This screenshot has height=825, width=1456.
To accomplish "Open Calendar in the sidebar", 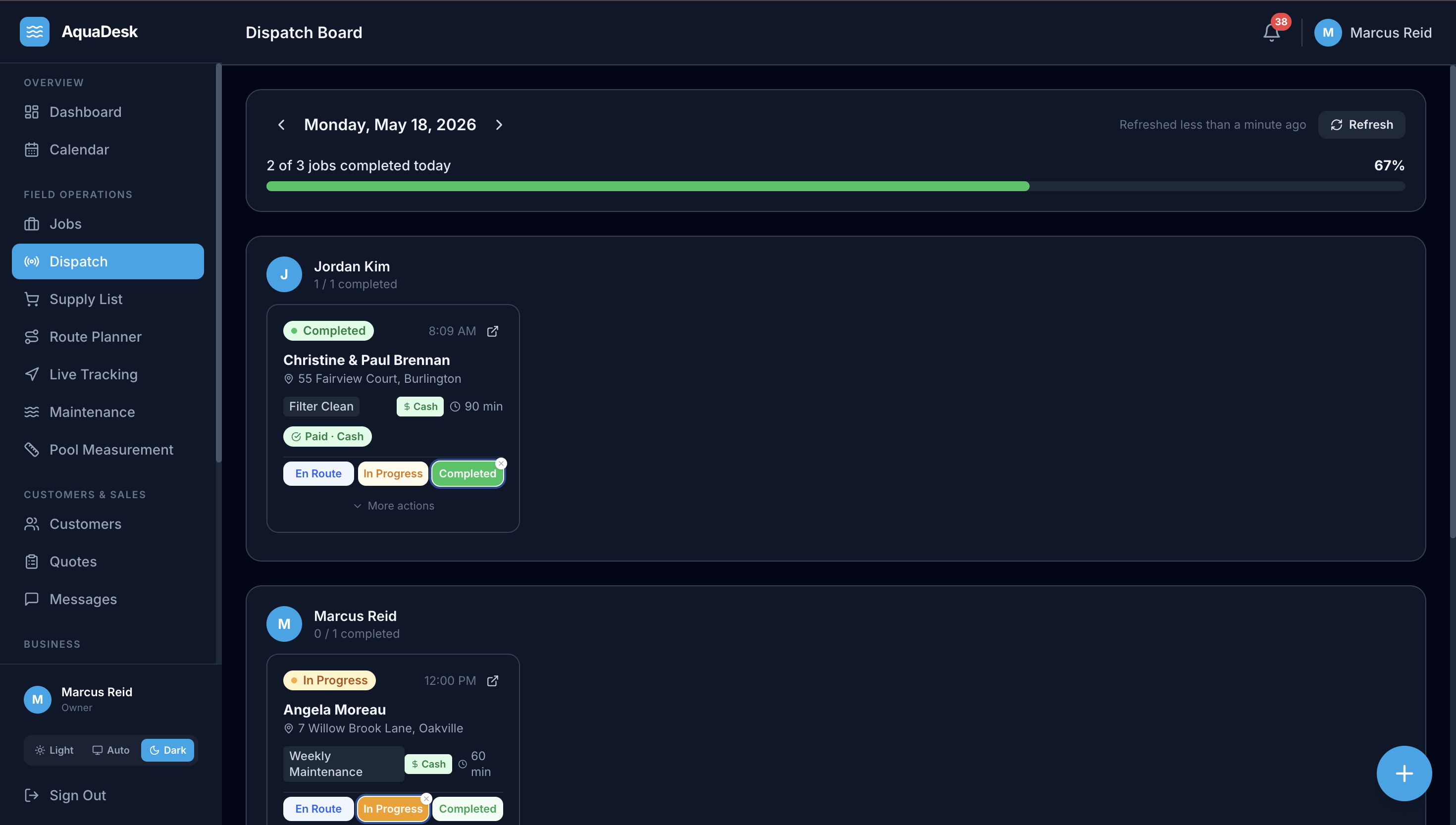I will [107, 150].
